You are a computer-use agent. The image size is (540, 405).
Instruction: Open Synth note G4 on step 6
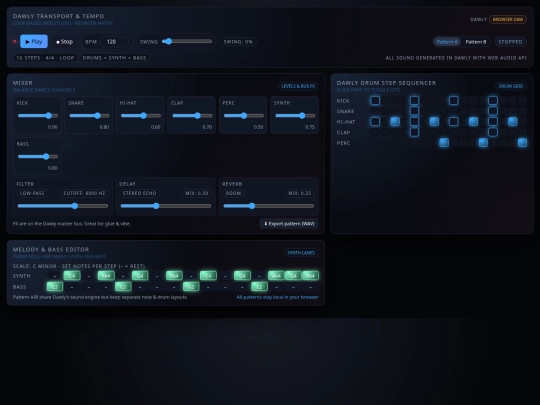(x=140, y=276)
